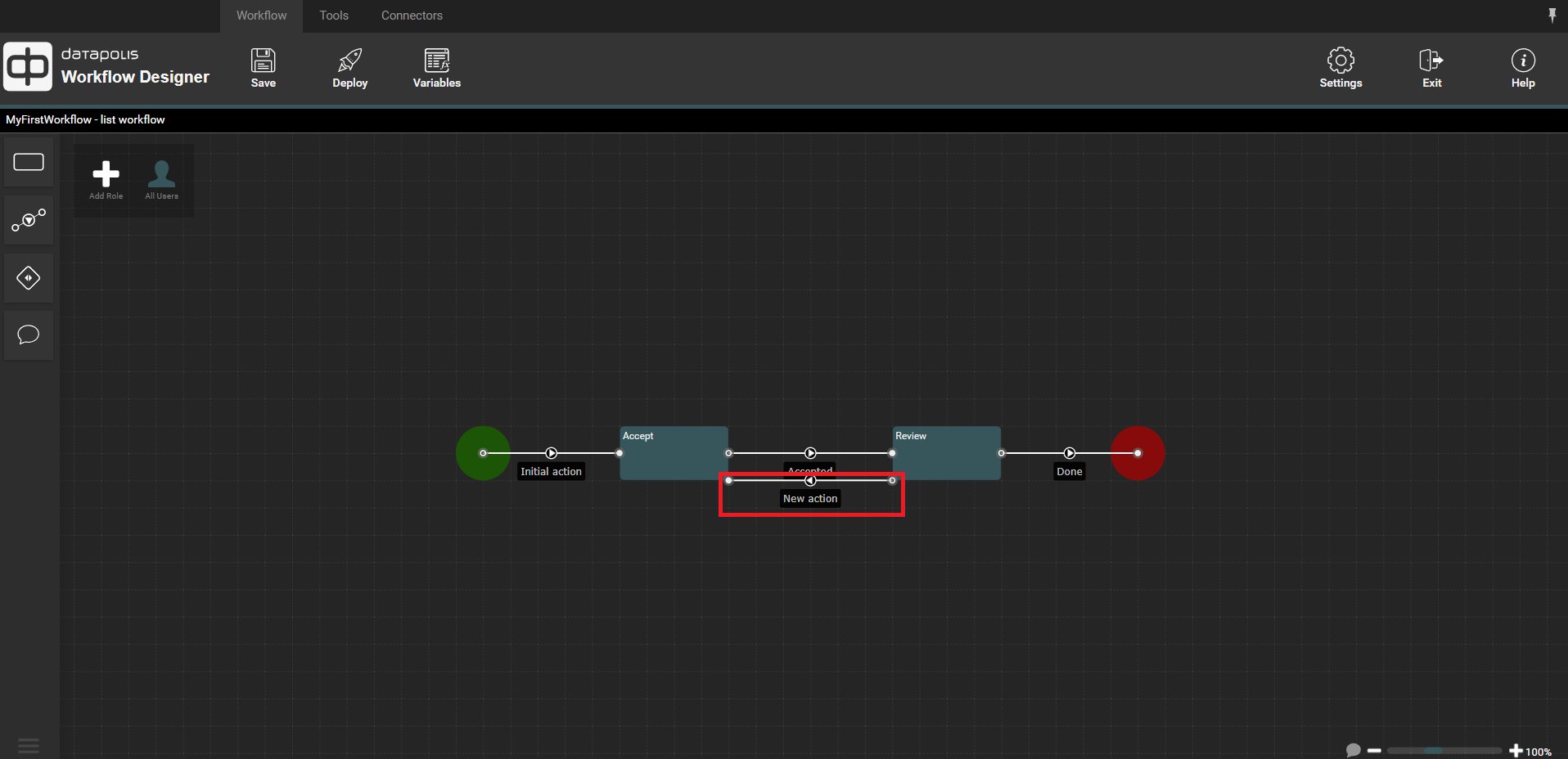
Task: Pick the diamond decision tool in sidebar
Action: 29,278
